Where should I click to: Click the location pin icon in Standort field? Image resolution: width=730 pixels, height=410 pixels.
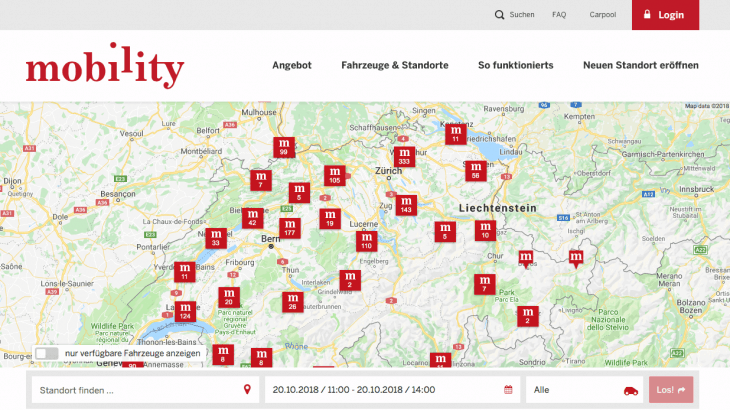(x=247, y=390)
